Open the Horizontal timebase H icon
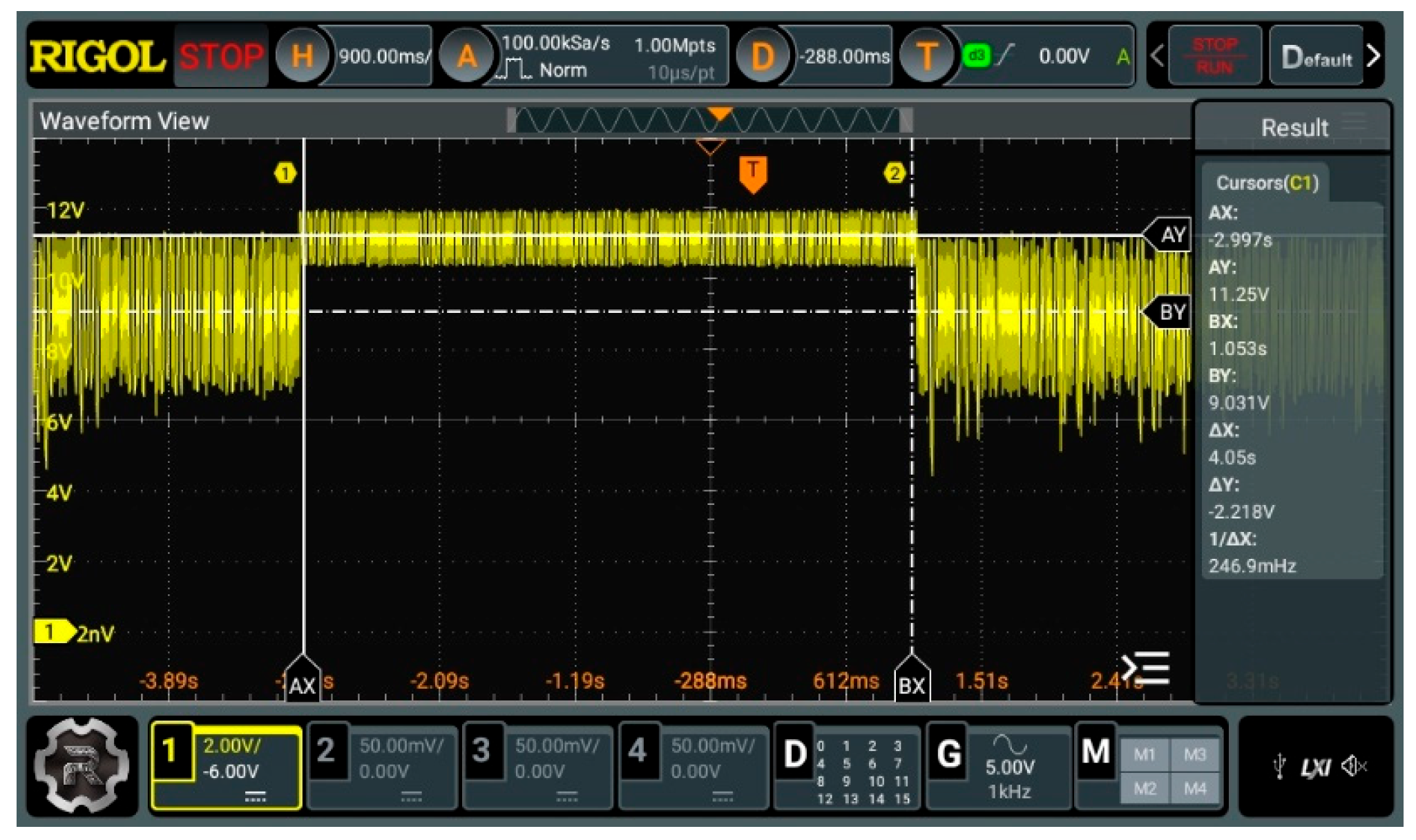 pos(301,56)
